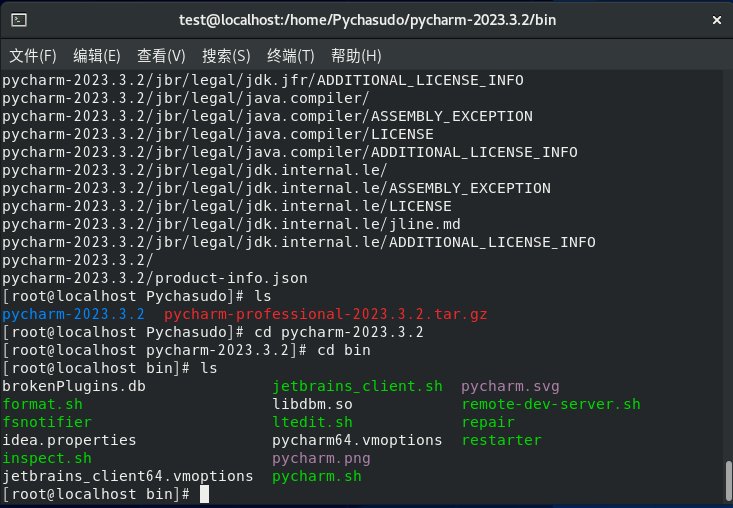
Task: Click the java.compiler/LICENSE output line
Action: coord(218,135)
